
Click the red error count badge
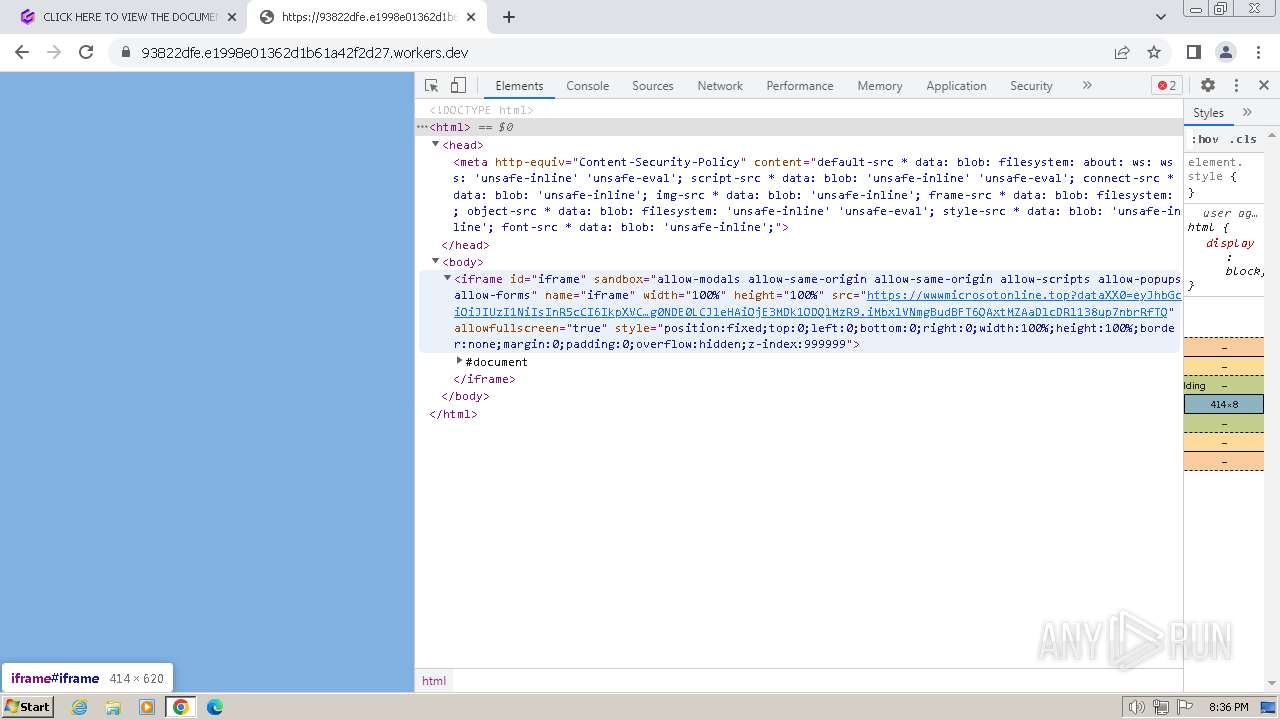tap(1167, 86)
